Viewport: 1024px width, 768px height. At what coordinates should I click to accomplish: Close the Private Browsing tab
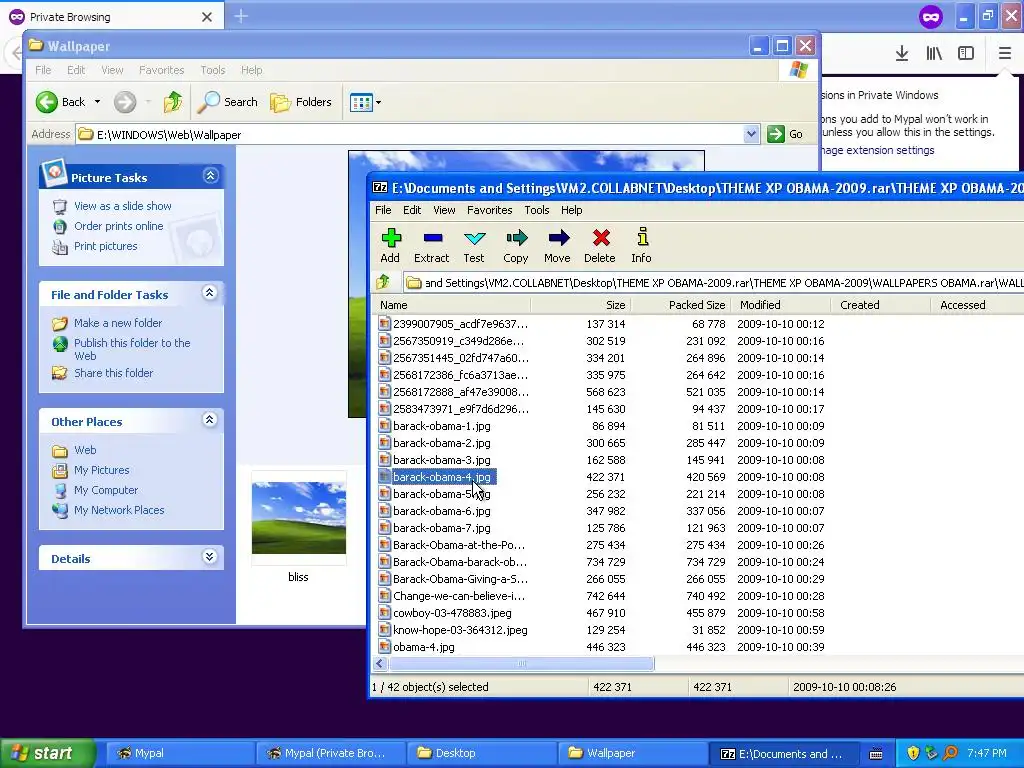pos(207,17)
